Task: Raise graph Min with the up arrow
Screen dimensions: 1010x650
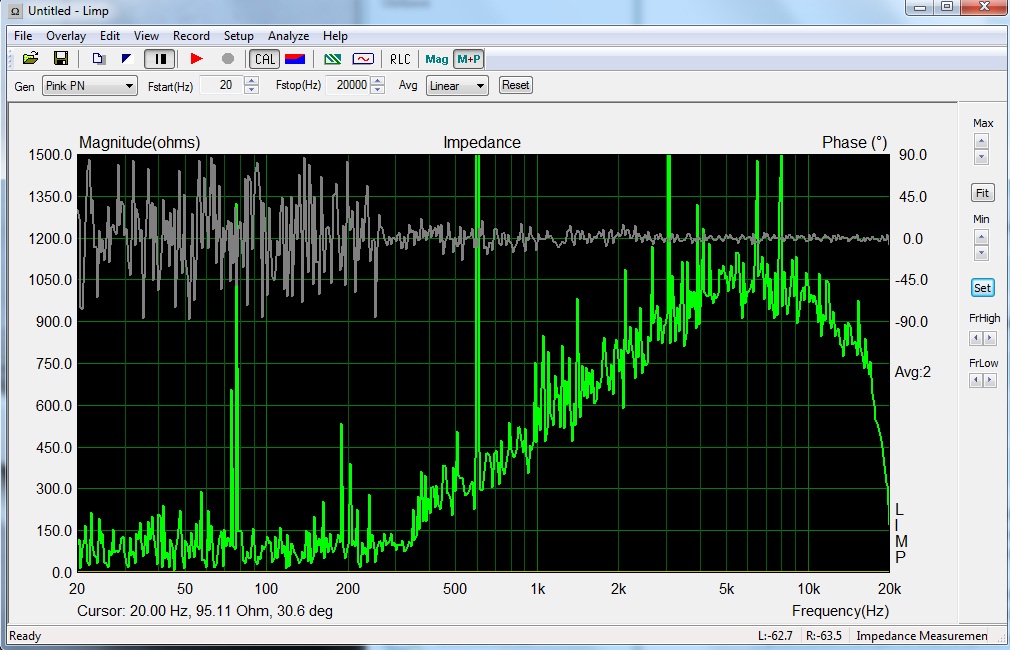Action: pos(981,237)
